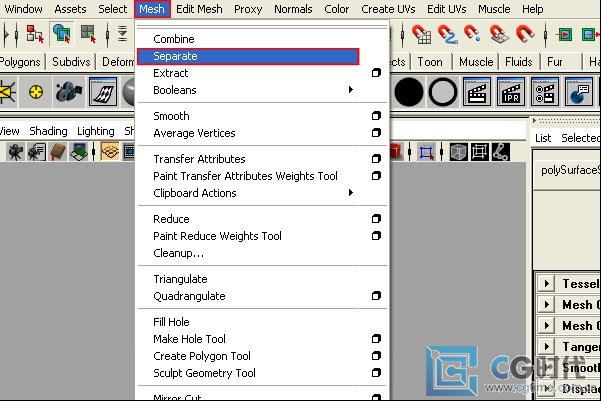Select Make Hole Tool

click(x=189, y=339)
